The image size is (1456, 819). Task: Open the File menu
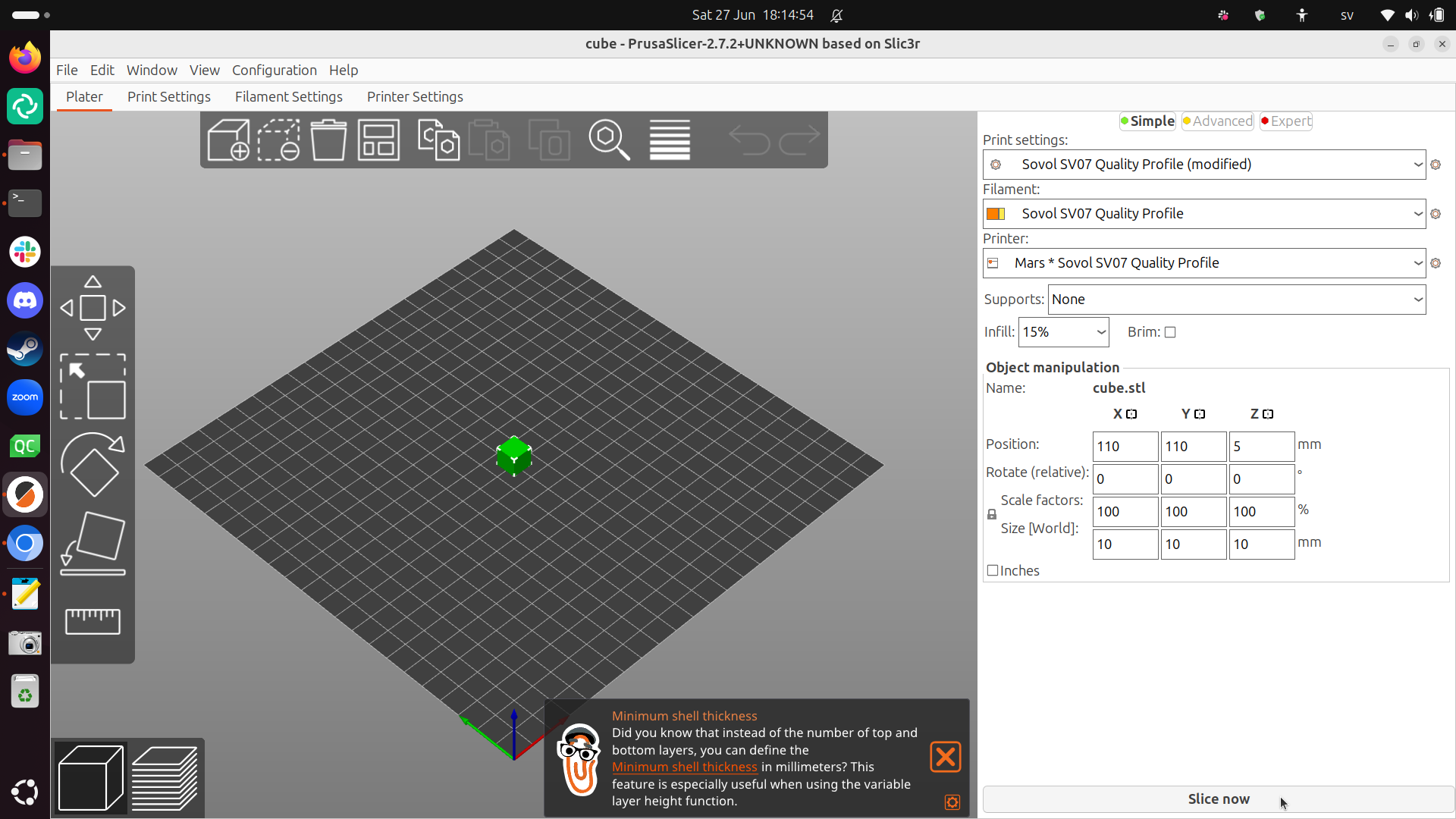coord(67,70)
